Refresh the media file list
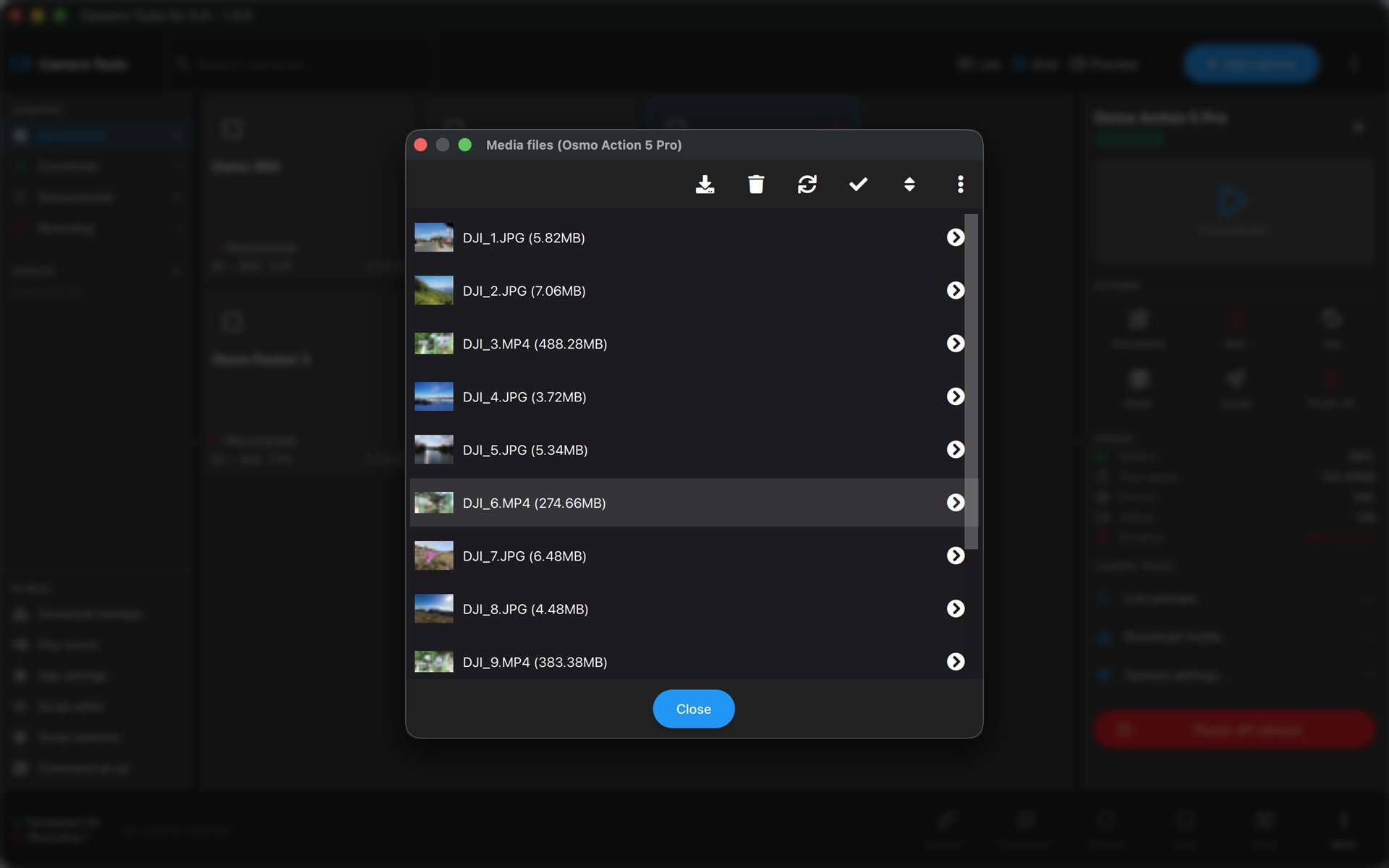The width and height of the screenshot is (1389, 868). pyautogui.click(x=807, y=184)
